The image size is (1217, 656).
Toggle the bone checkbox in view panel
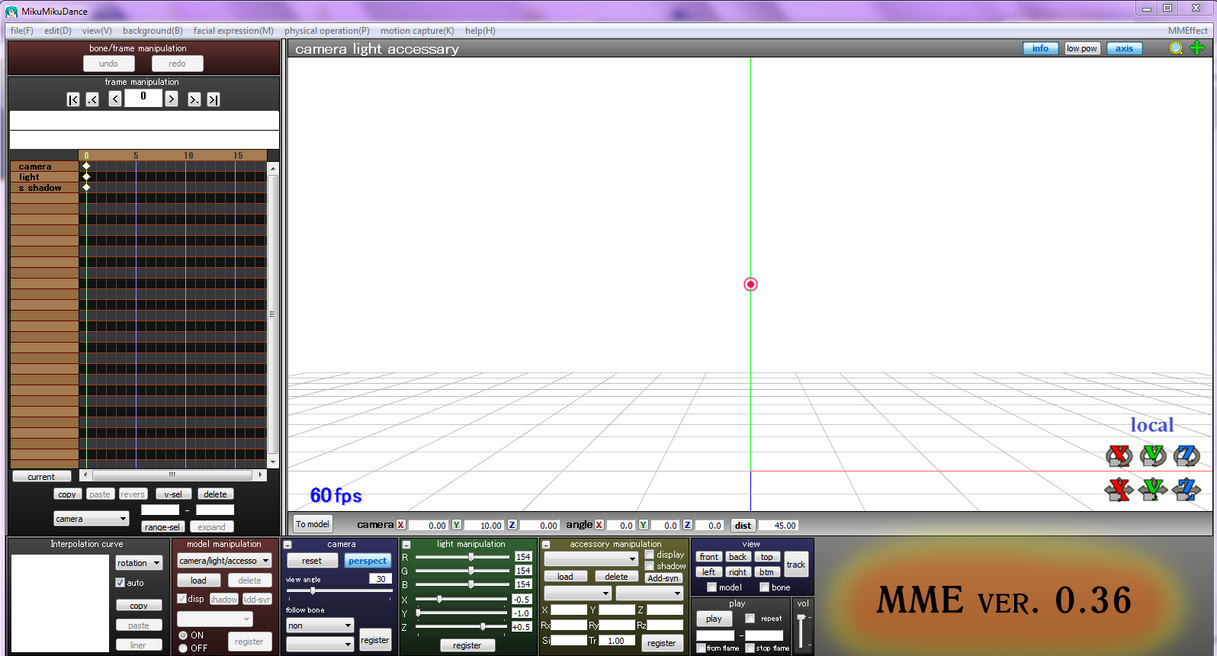[765, 587]
